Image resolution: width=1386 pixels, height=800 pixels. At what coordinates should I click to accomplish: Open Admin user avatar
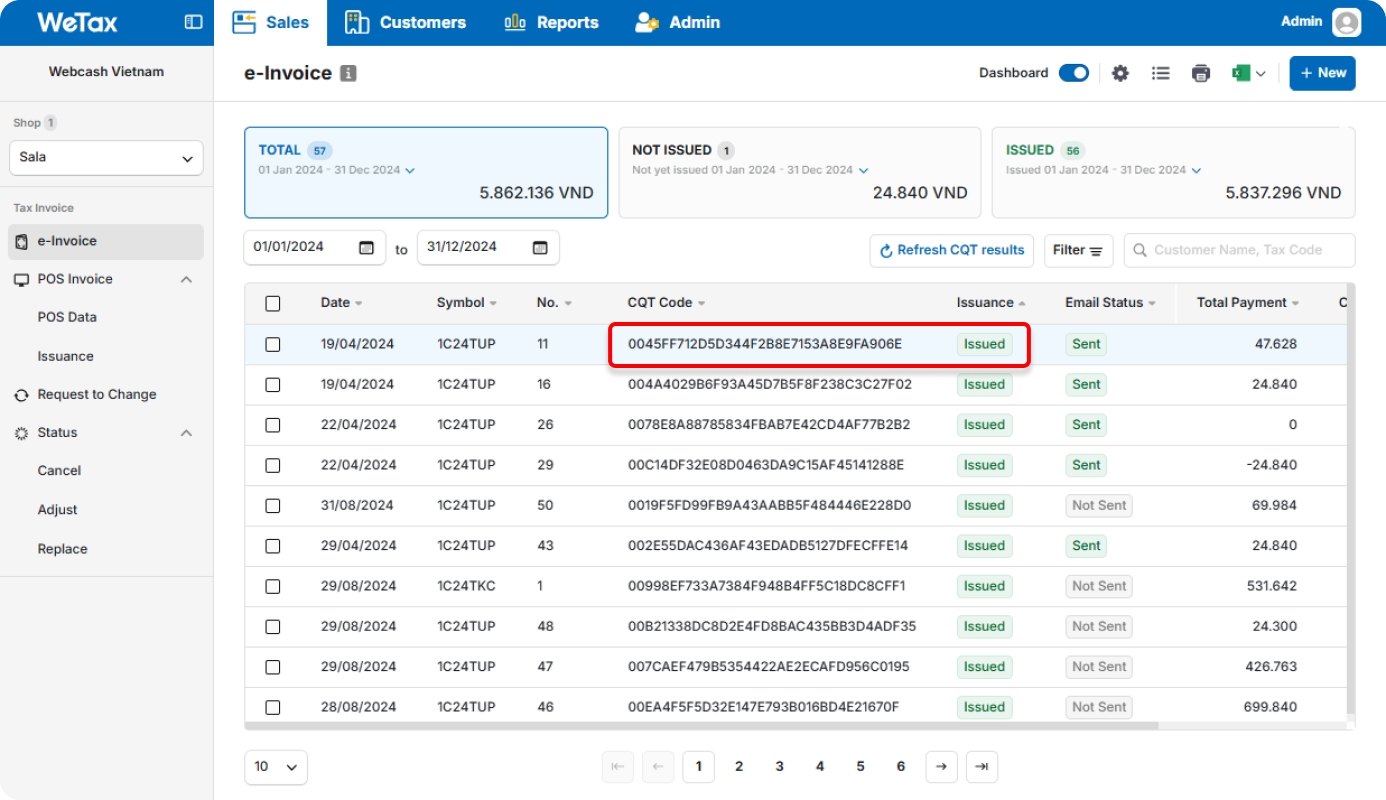pos(1347,22)
